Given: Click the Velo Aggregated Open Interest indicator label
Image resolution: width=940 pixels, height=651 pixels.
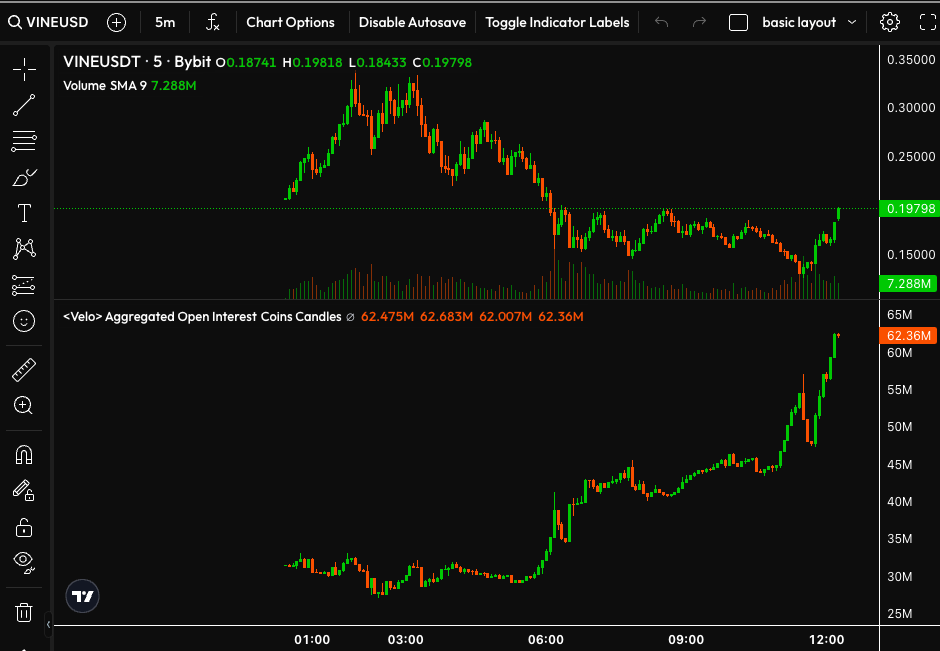Looking at the screenshot, I should click(x=202, y=317).
